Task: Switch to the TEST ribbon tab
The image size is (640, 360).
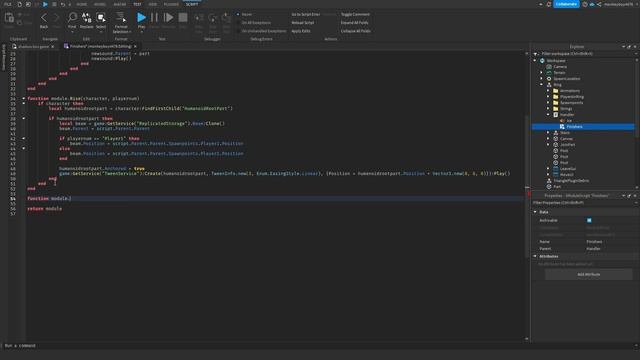Action: coord(137,4)
